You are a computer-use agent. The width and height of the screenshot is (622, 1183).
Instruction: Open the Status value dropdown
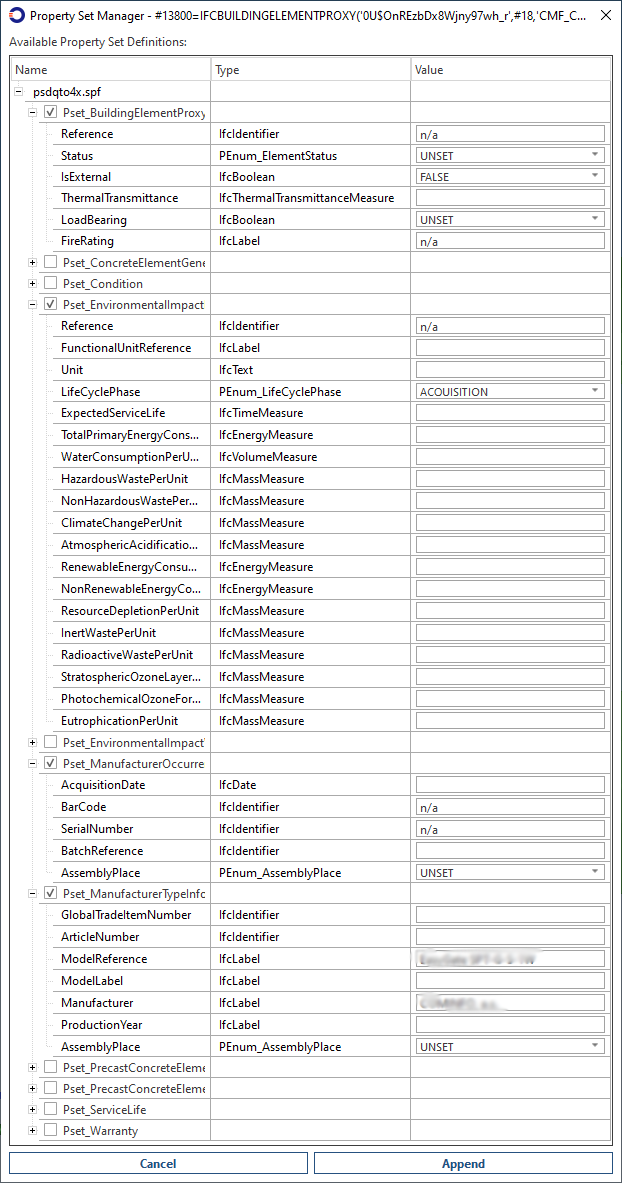595,155
